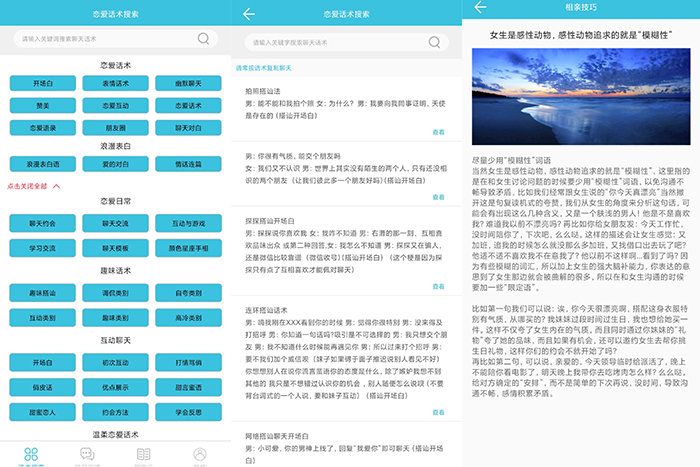Viewport: 700px width, 467px height.
Task: Click 查看 link for 拍照搭讪法
Action: [438, 131]
